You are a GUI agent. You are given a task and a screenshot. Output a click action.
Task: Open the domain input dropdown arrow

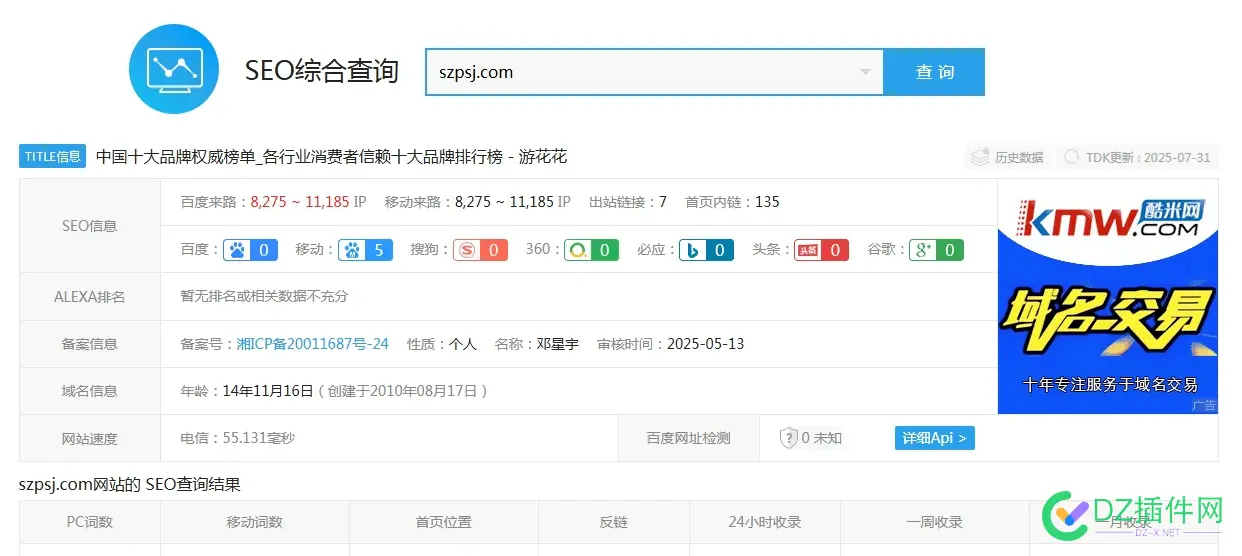865,72
